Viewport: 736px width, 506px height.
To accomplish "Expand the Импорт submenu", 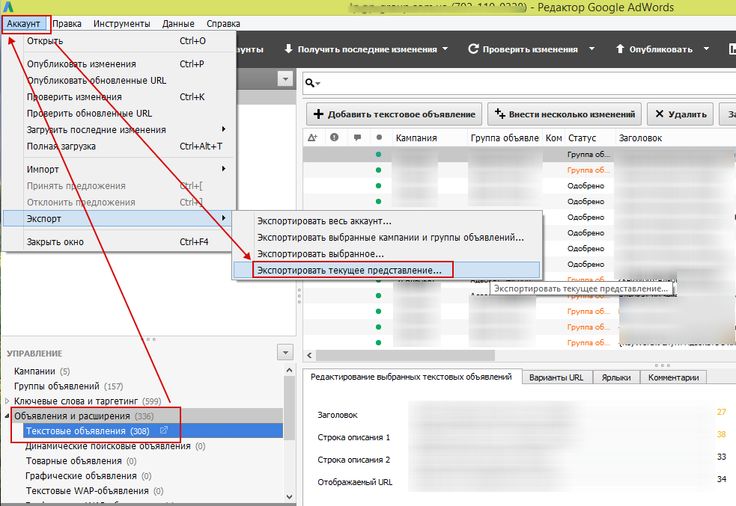I will coord(119,169).
